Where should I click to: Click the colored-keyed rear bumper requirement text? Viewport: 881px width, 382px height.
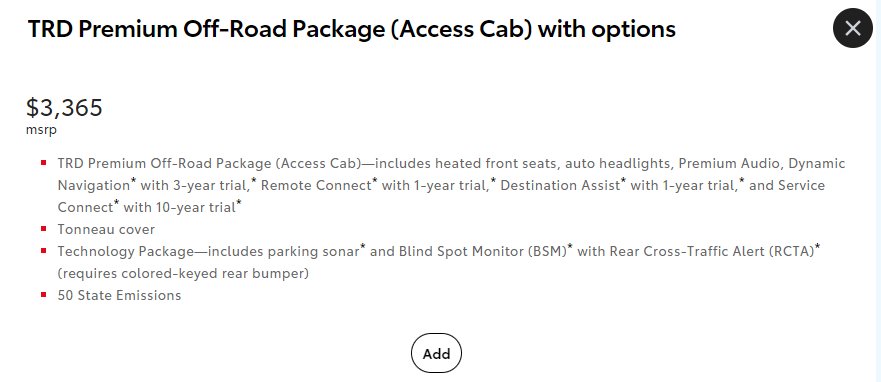coord(183,274)
